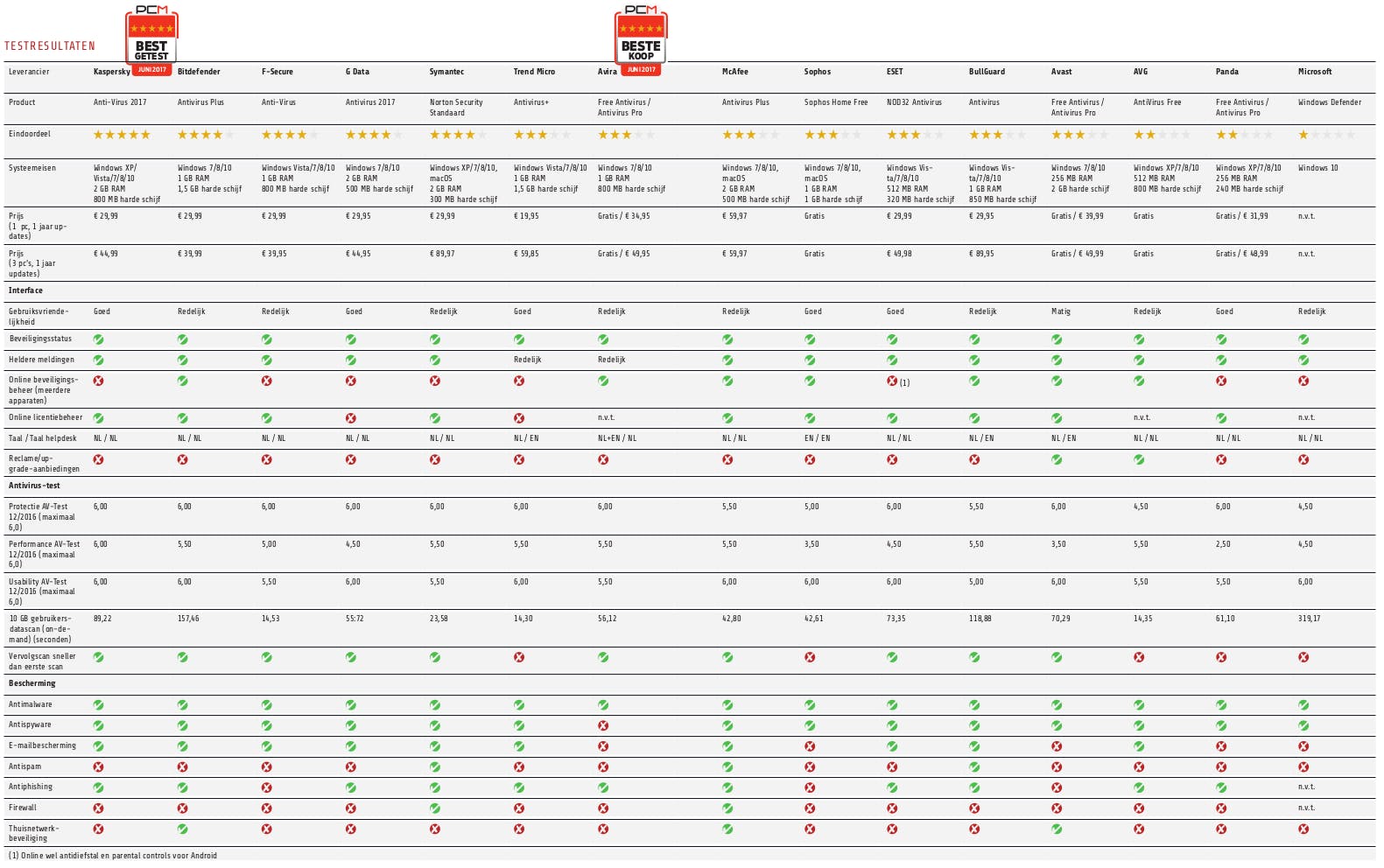This screenshot has width=1384, height=868.
Task: Select the Sophos Home Free product cell
Action: click(x=836, y=102)
